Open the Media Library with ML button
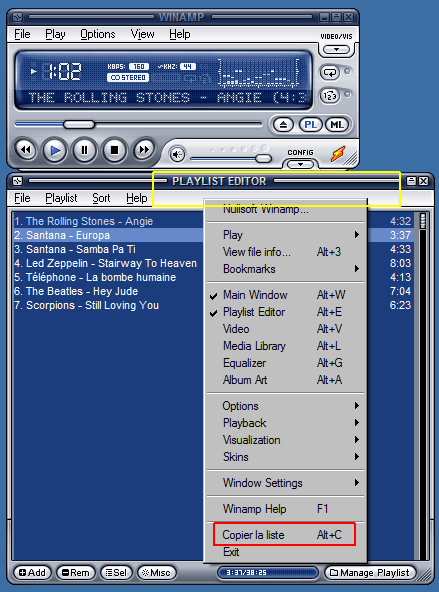 pyautogui.click(x=337, y=125)
